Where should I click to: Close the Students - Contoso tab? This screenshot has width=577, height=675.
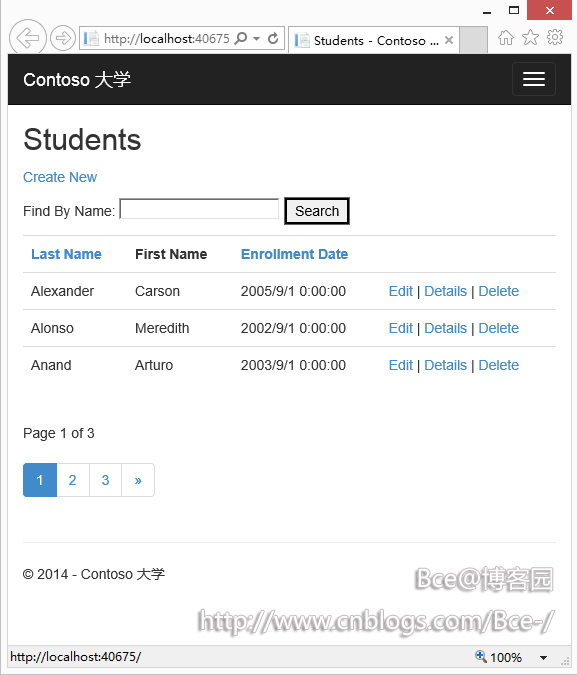click(449, 40)
